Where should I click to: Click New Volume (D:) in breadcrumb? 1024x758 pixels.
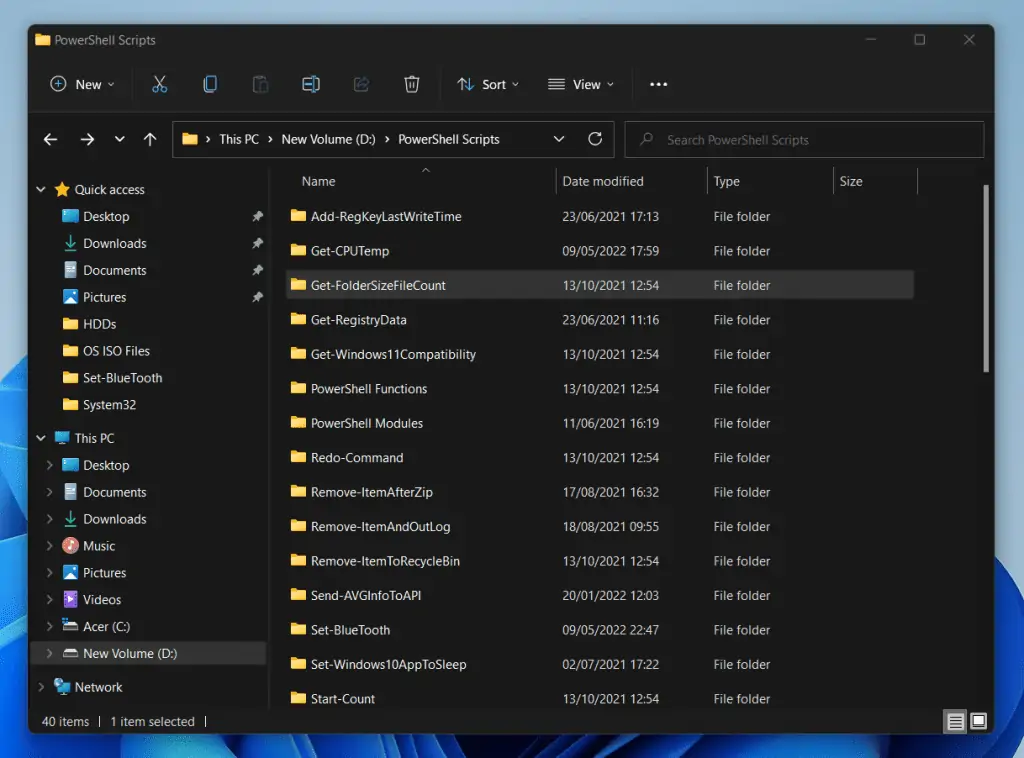click(328, 139)
